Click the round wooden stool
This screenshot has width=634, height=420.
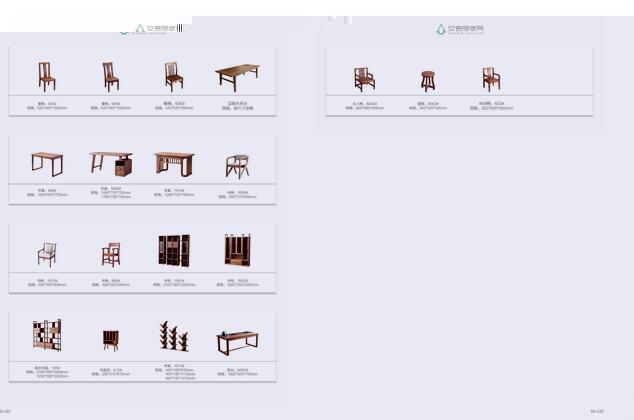(x=428, y=80)
